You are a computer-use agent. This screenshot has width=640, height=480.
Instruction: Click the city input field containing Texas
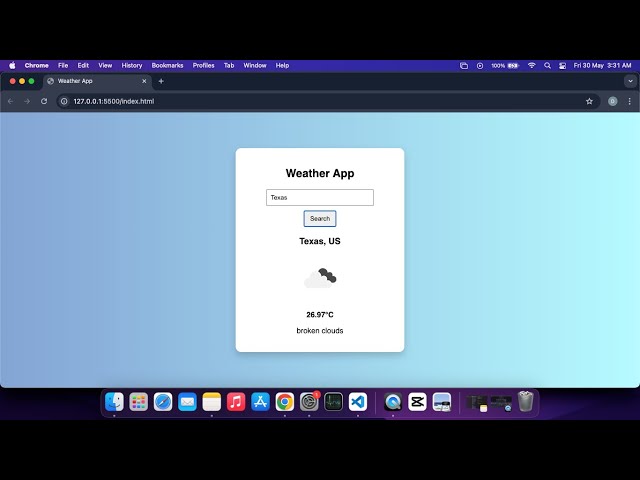[320, 198]
